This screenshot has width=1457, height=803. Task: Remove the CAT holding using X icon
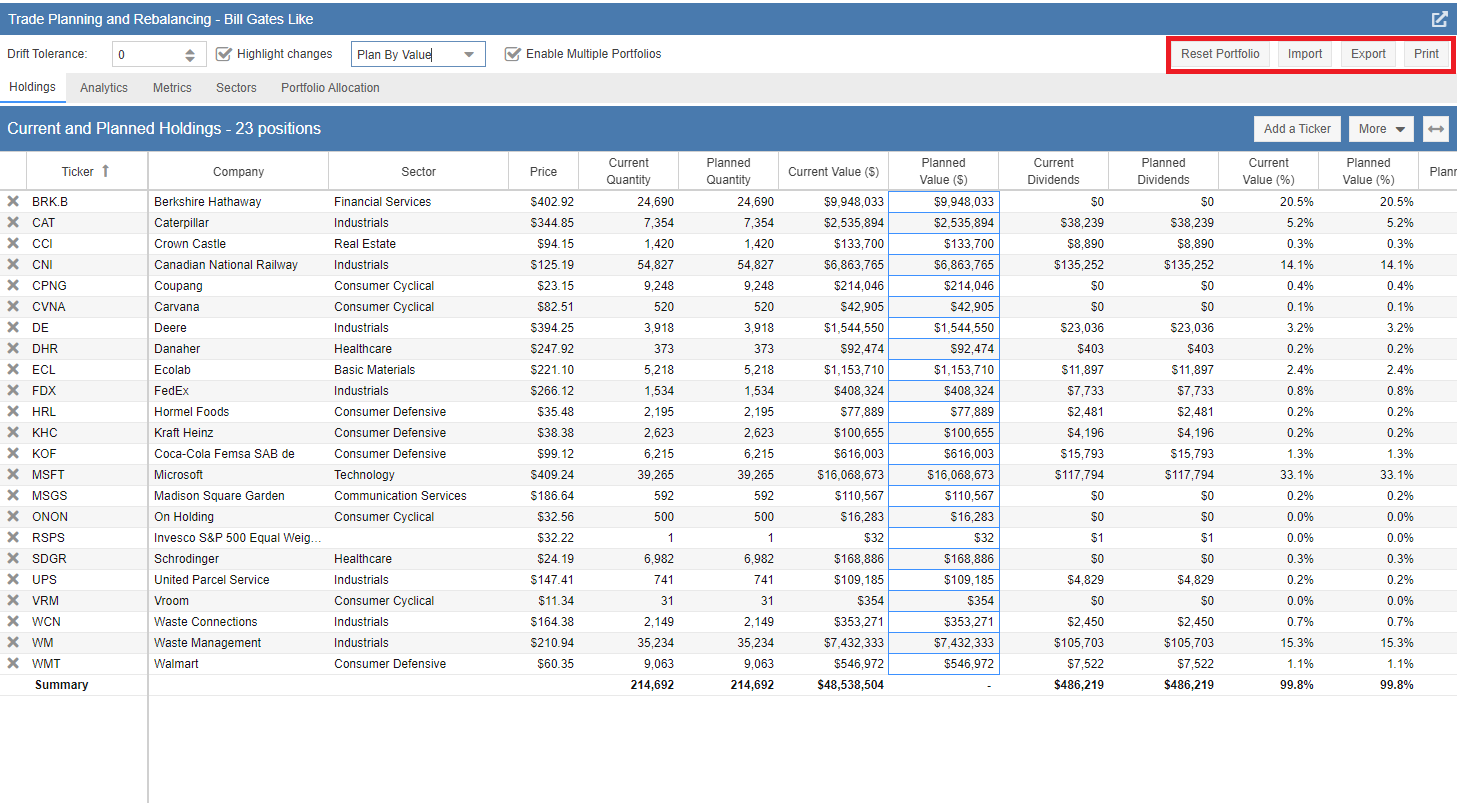(13, 222)
